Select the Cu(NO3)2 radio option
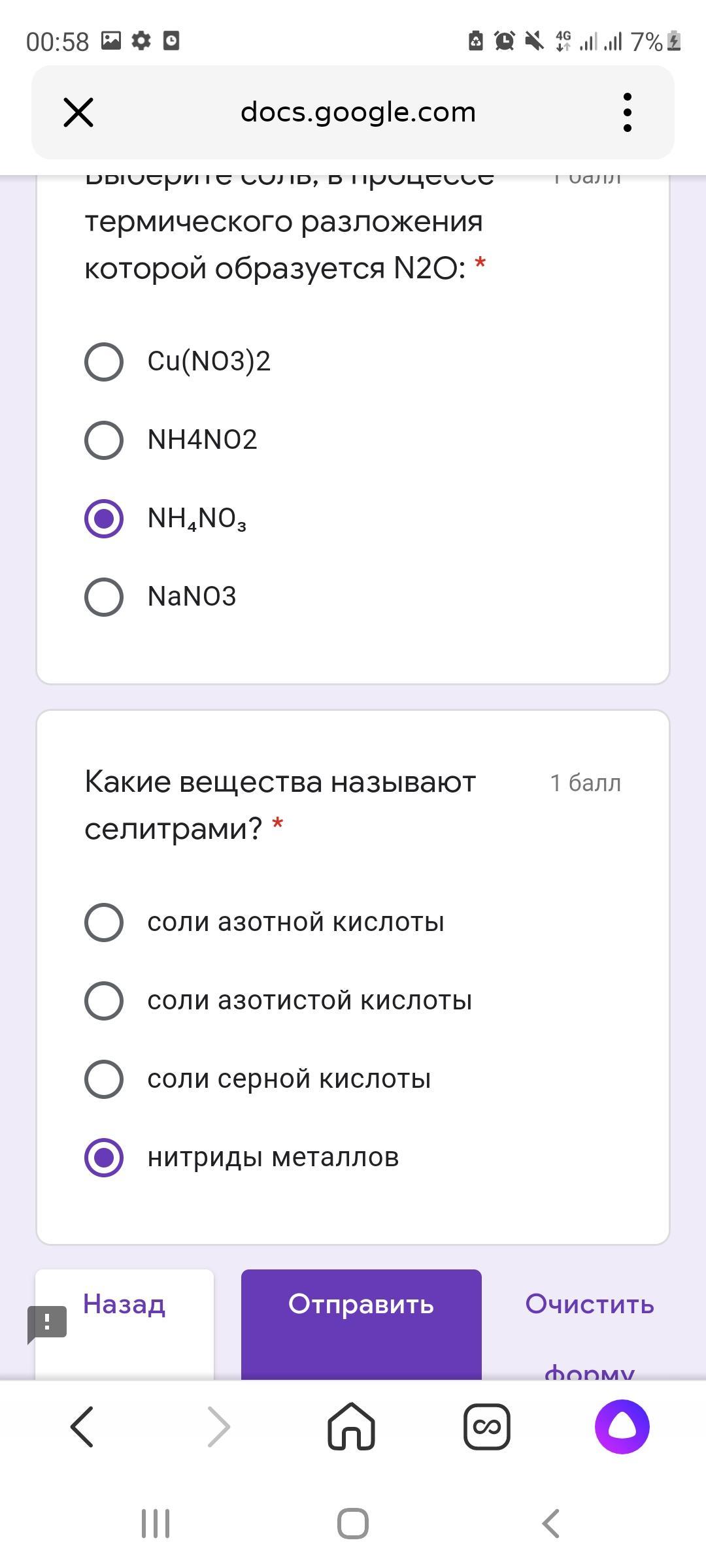 click(104, 361)
